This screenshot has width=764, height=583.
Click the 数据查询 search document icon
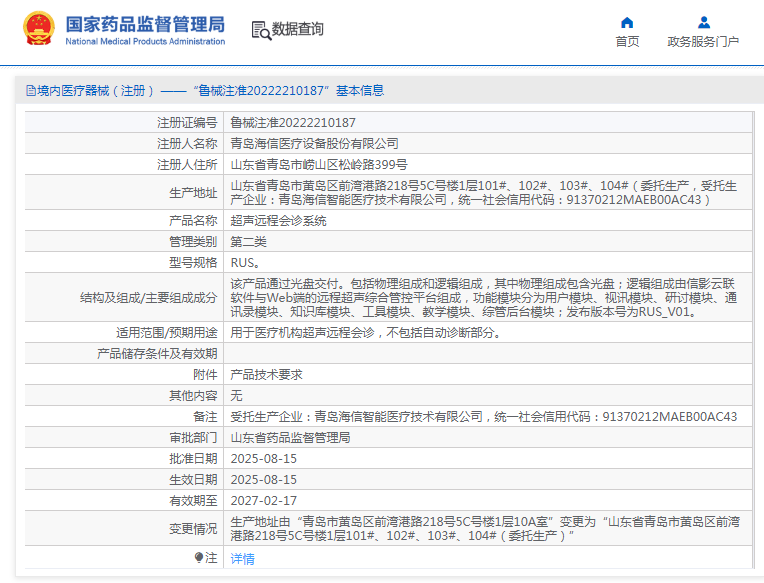point(260,30)
